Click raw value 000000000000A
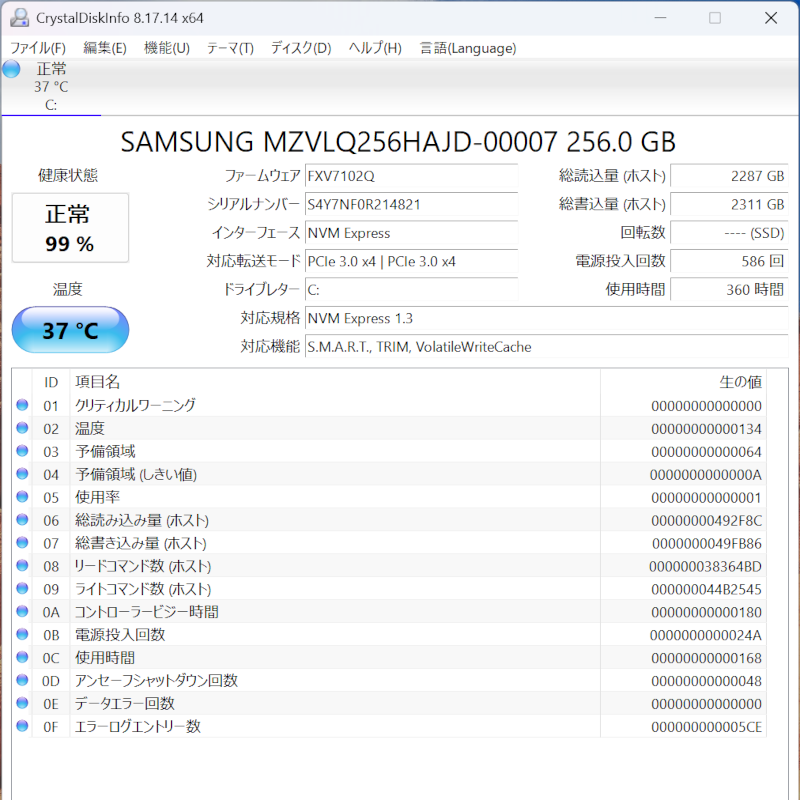The image size is (800, 800). click(x=706, y=475)
